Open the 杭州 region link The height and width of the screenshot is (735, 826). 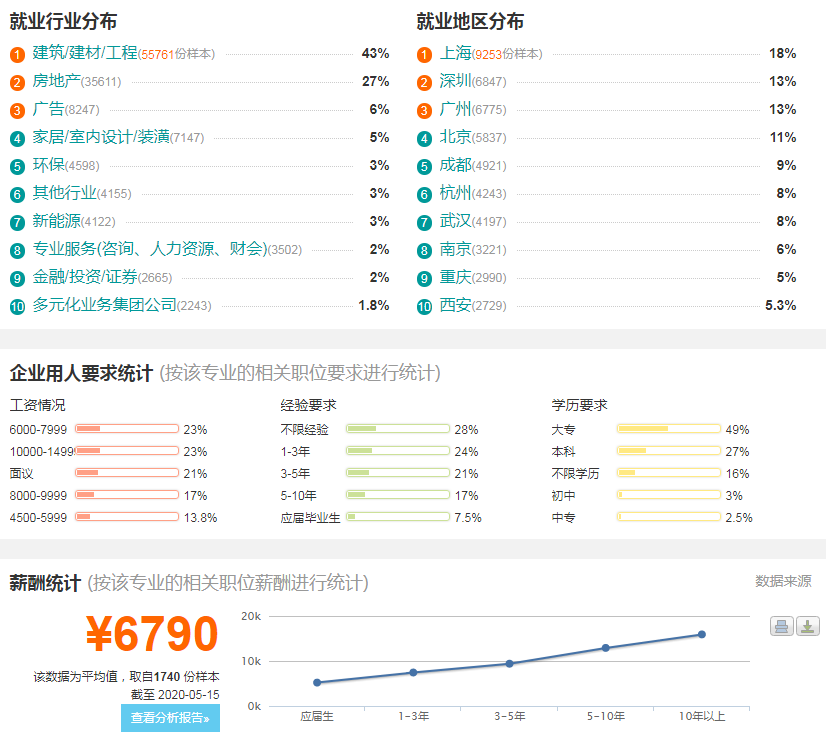click(456, 192)
